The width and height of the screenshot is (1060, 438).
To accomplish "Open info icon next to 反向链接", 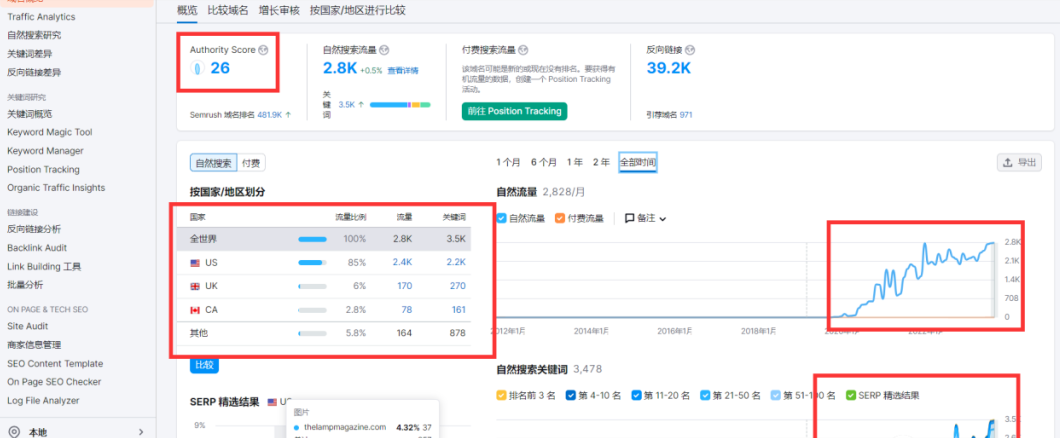I will click(x=690, y=50).
